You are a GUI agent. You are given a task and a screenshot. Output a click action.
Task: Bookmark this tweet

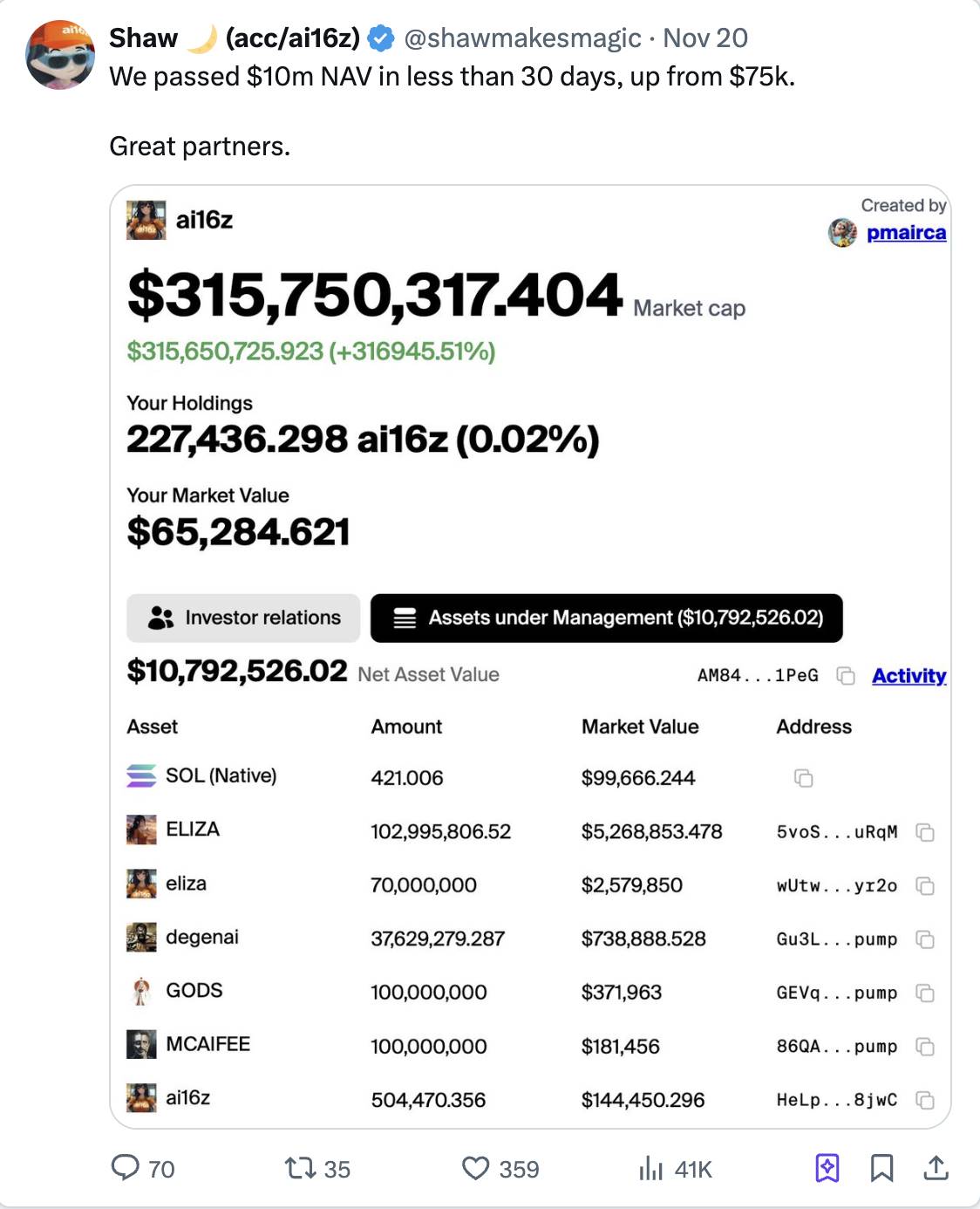pyautogui.click(x=881, y=1167)
